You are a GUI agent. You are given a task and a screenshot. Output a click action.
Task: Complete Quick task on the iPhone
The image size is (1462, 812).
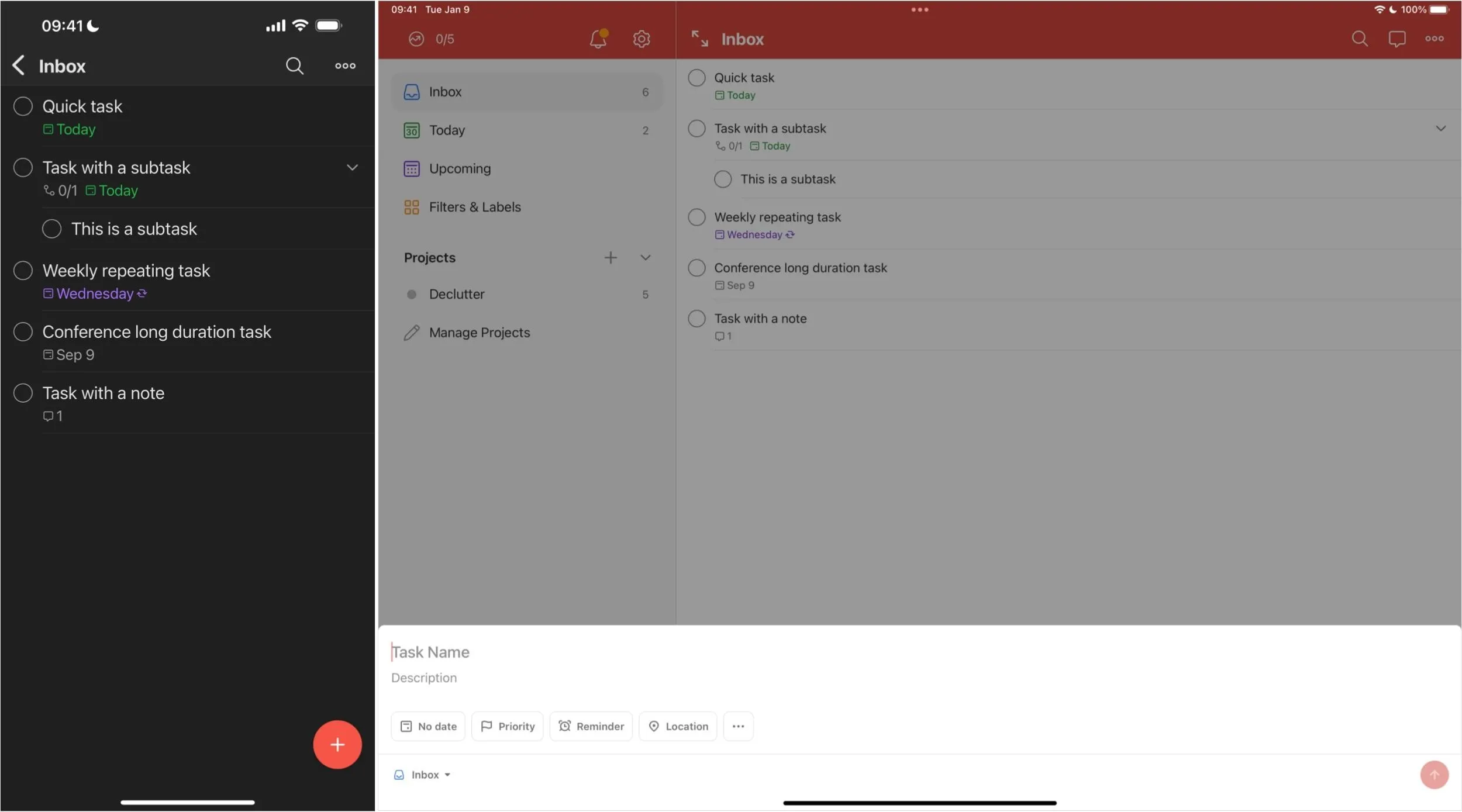23,106
